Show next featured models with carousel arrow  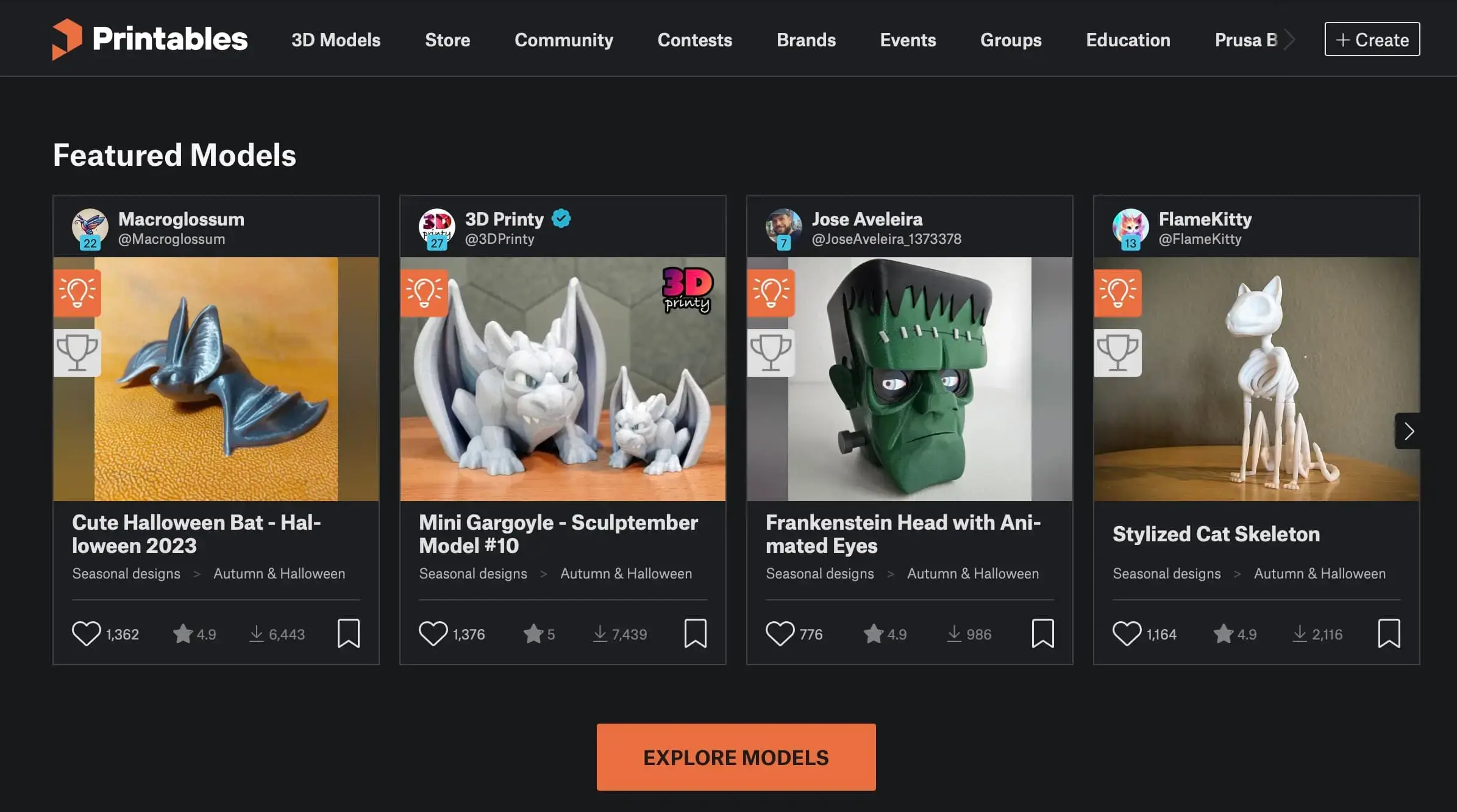(1408, 431)
